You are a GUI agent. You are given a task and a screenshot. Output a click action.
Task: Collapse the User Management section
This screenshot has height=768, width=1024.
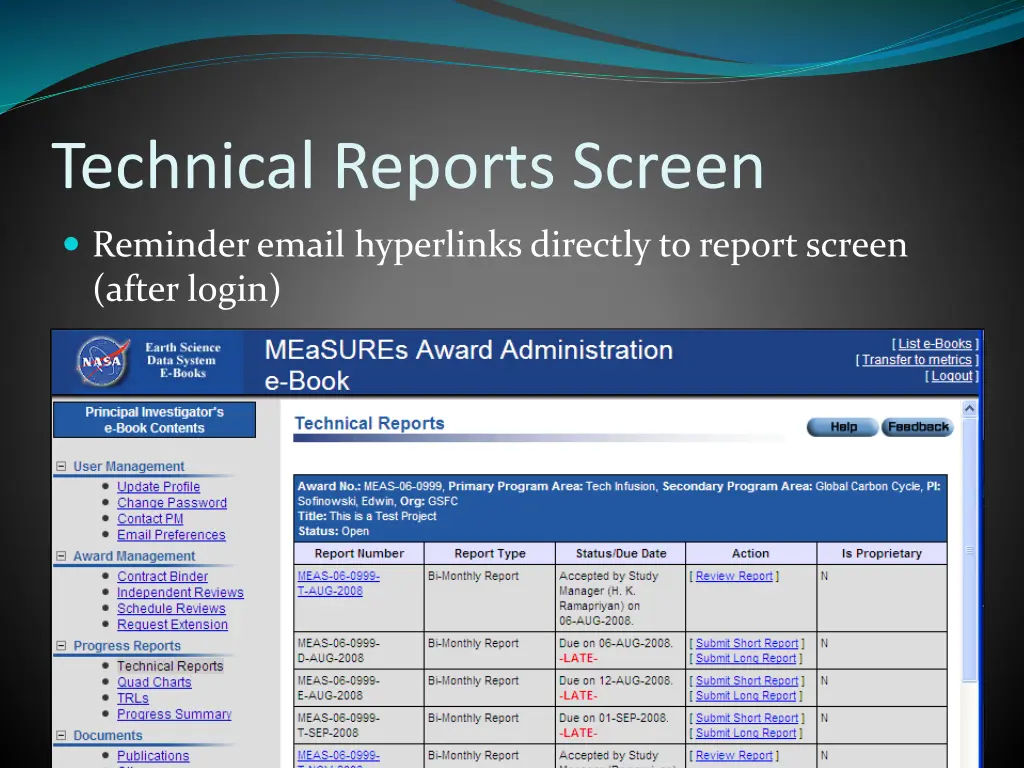(x=62, y=466)
